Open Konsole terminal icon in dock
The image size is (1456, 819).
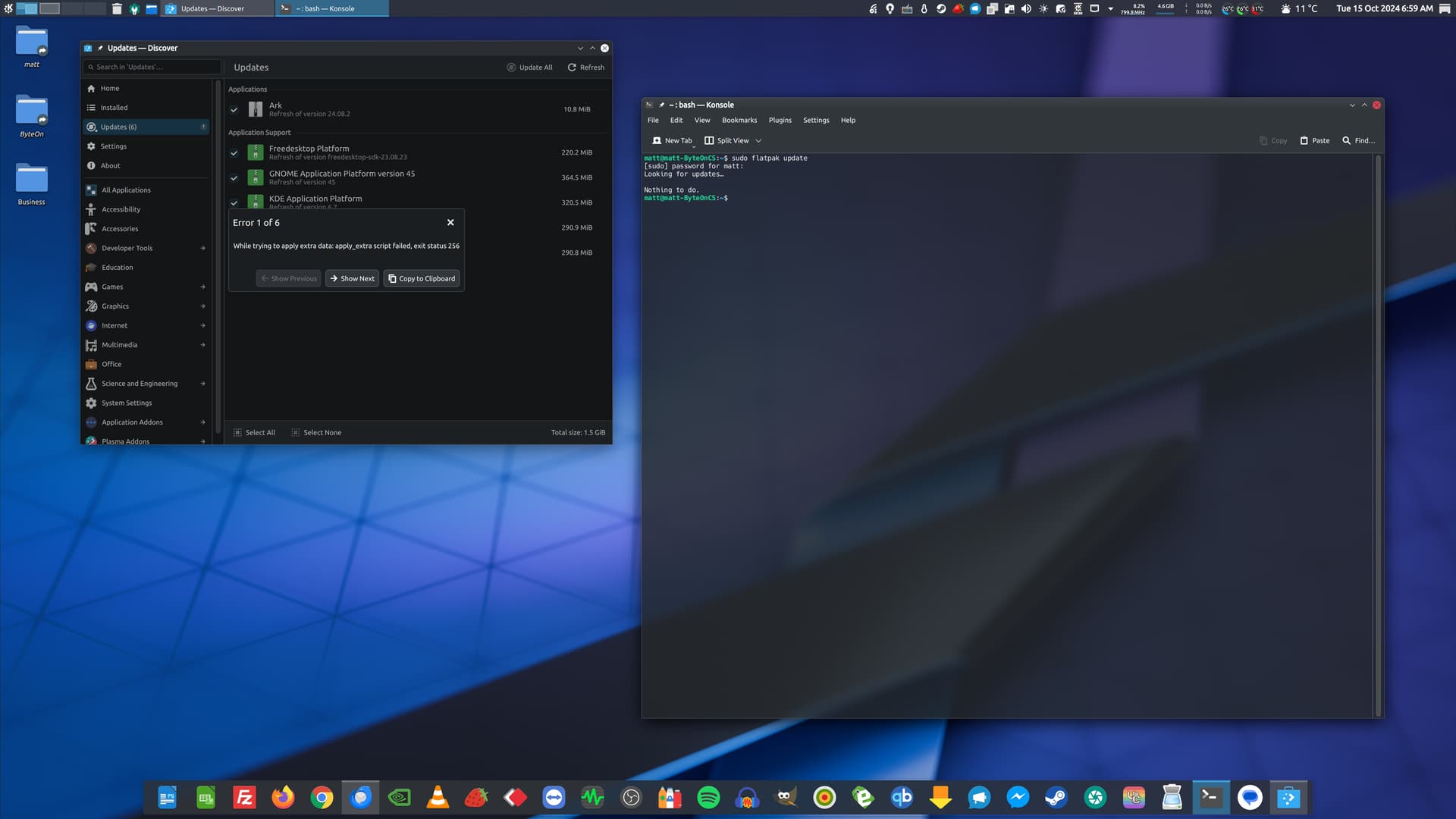tap(1211, 798)
